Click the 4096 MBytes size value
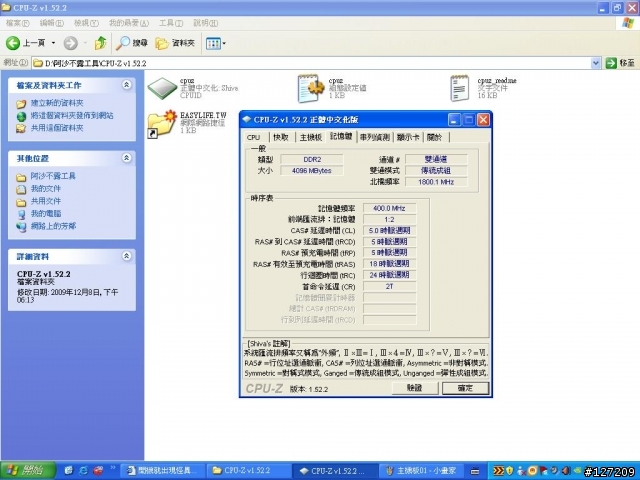 coord(312,171)
